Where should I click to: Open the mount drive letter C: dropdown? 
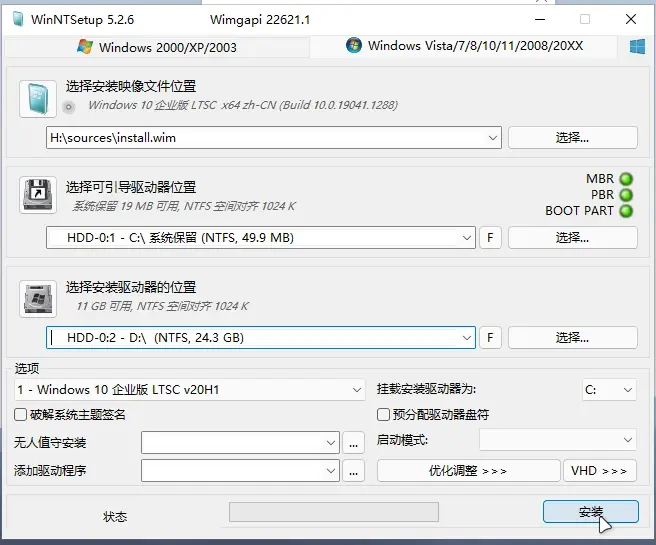click(x=609, y=390)
